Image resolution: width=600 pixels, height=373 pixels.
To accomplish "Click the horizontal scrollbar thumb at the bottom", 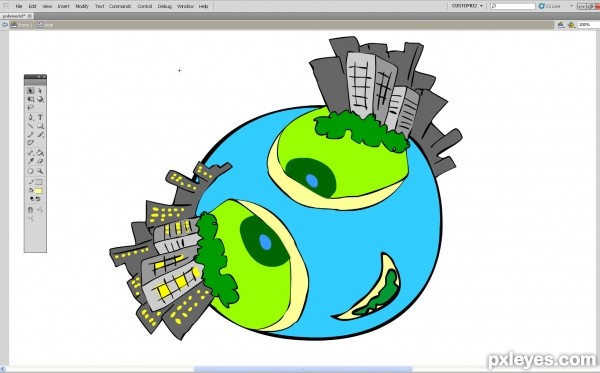I will click(x=303, y=369).
